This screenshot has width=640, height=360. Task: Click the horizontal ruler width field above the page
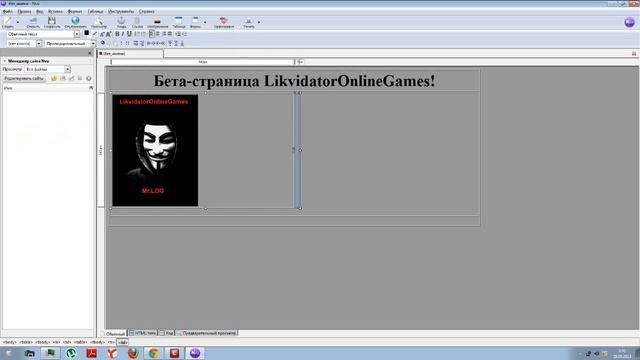[202, 62]
